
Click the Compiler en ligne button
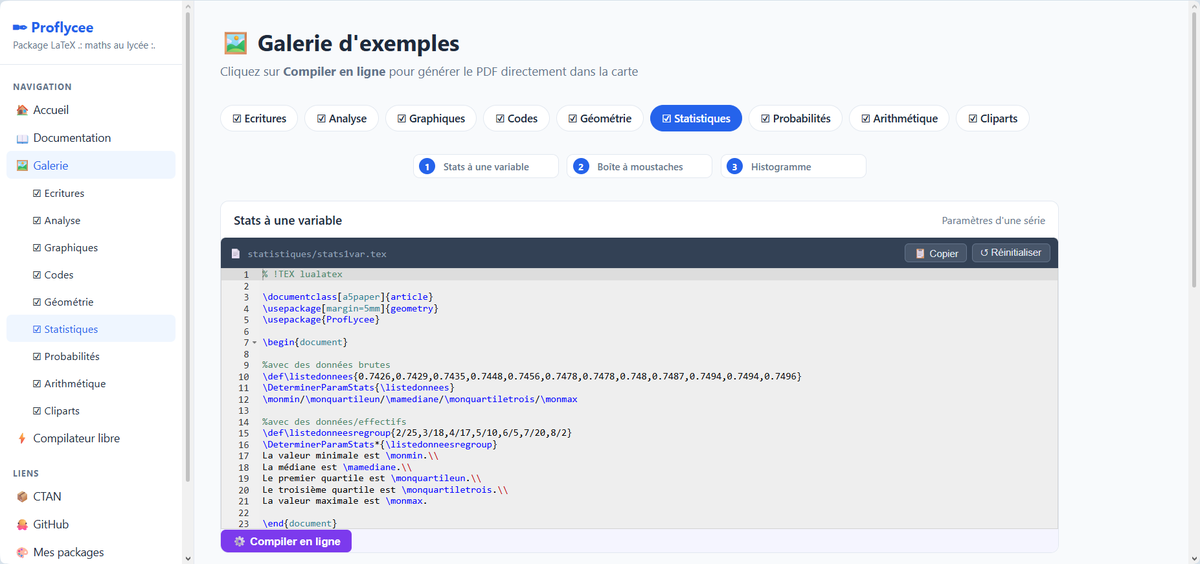coord(286,541)
